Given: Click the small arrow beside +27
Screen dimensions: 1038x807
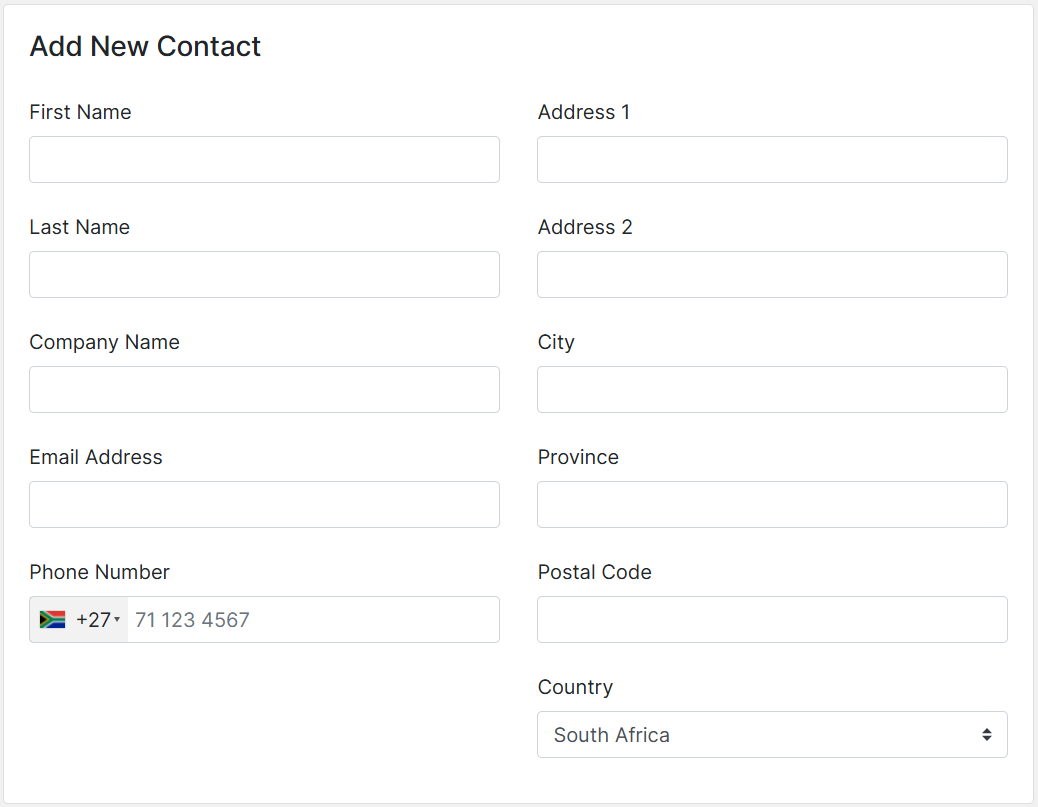Looking at the screenshot, I should click(x=117, y=620).
